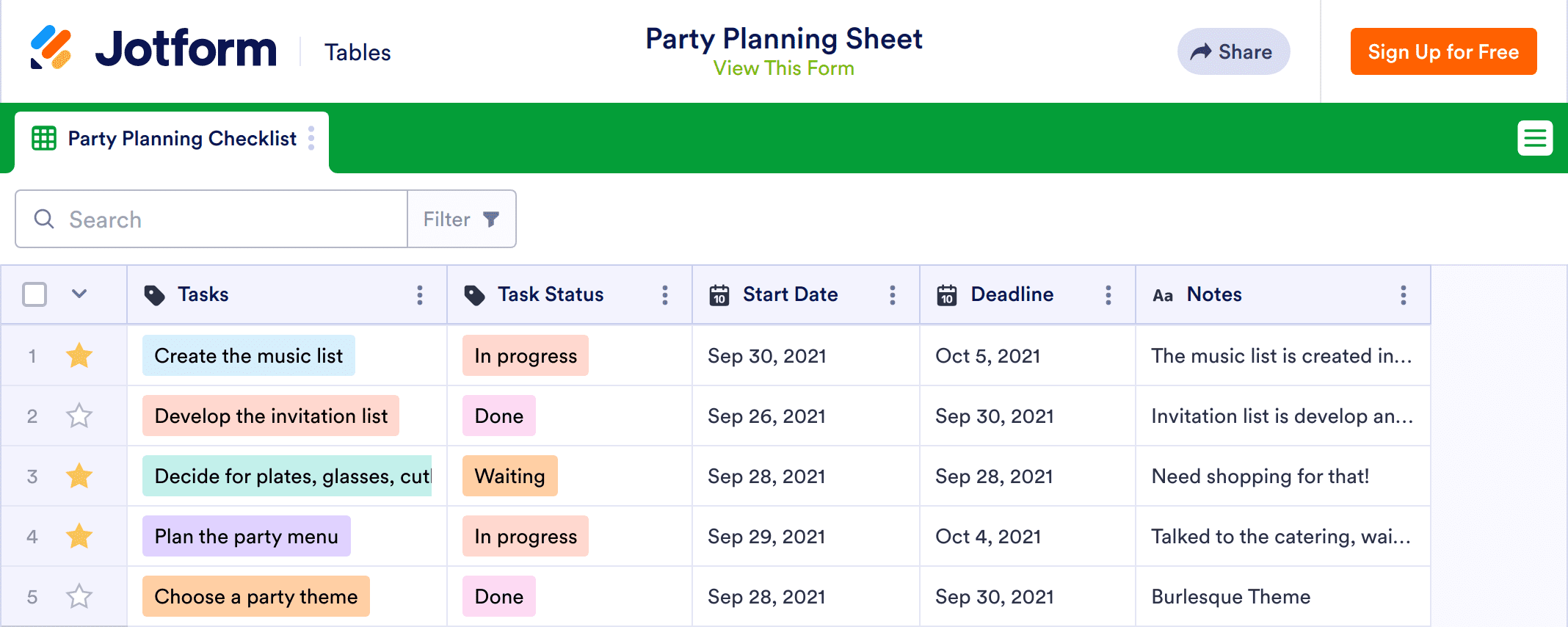1568x627 pixels.
Task: Click the Filter funnel icon
Action: point(491,219)
